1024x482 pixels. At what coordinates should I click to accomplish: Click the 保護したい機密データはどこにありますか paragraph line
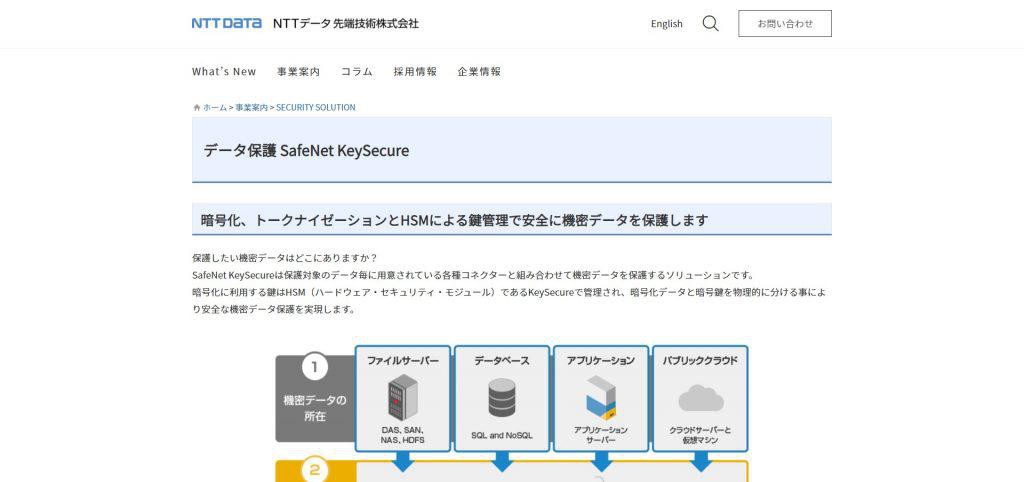tap(285, 258)
